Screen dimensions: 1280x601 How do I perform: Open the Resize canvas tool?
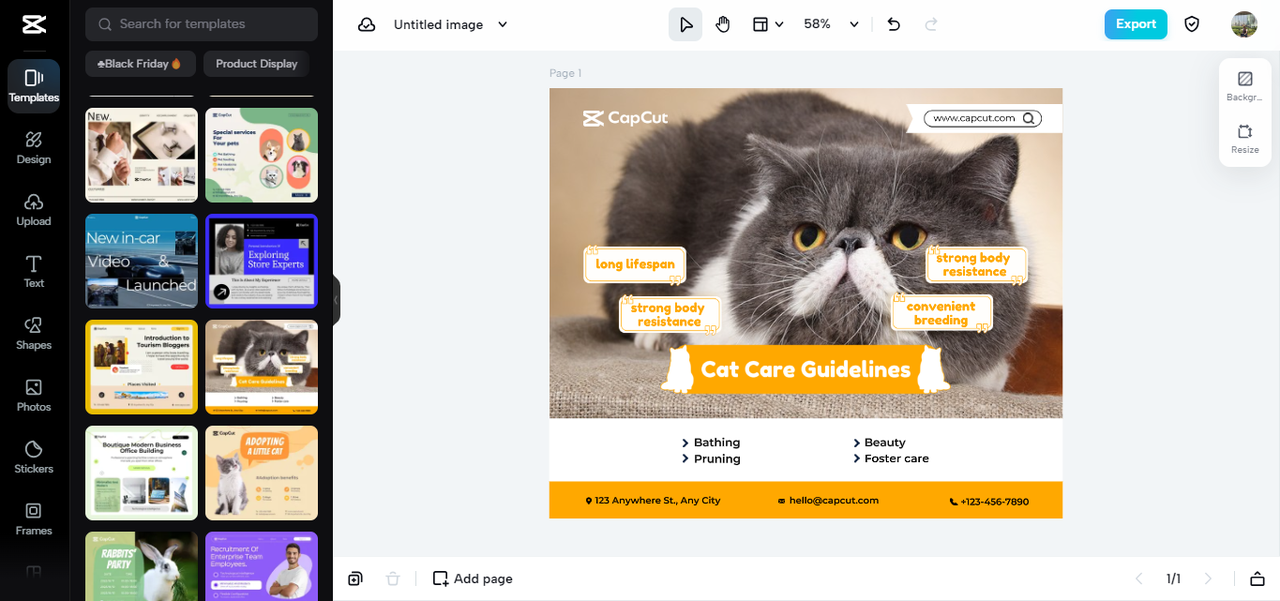(x=1245, y=139)
